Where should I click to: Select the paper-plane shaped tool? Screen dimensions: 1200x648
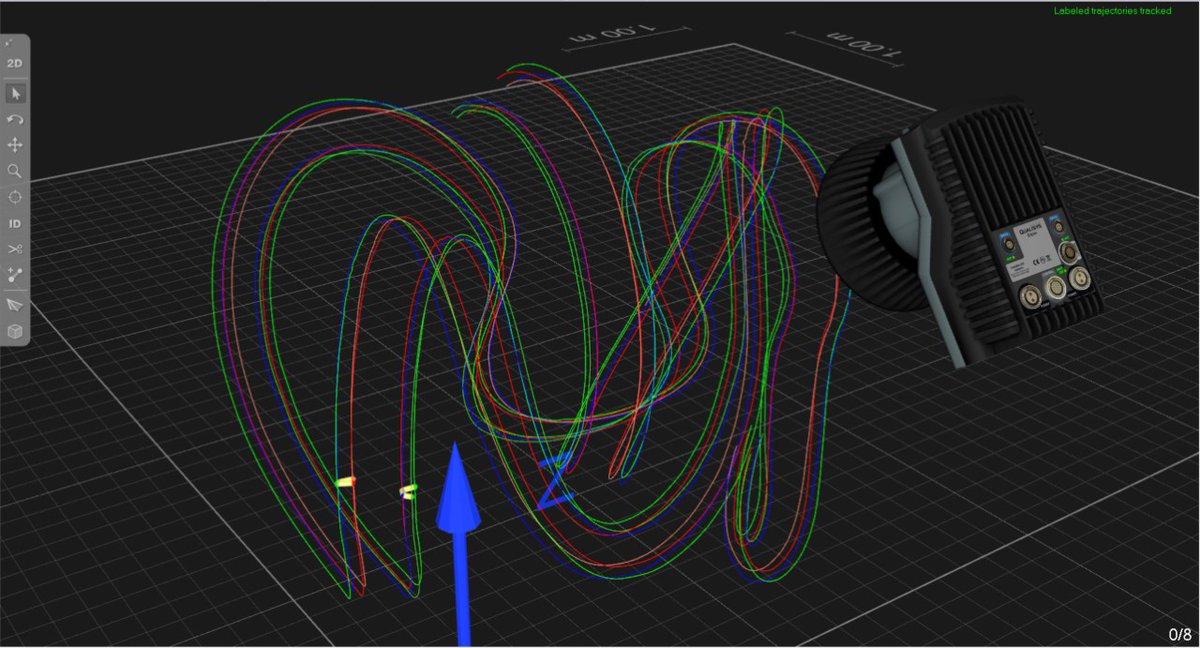tap(15, 304)
